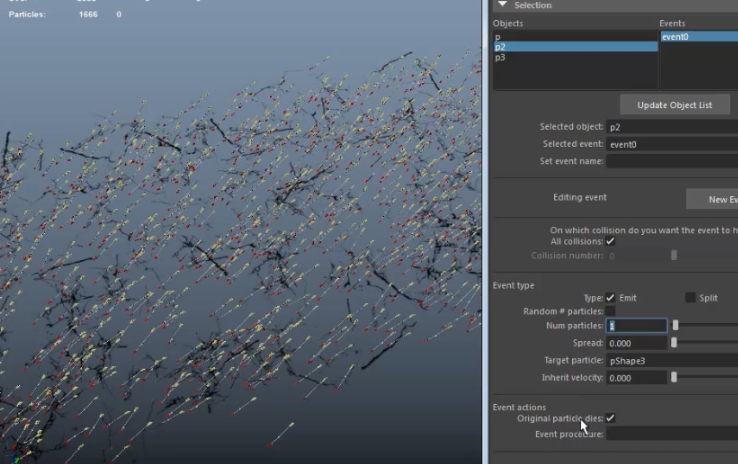Click the Spread slider handle
738x464 pixels.
click(674, 343)
